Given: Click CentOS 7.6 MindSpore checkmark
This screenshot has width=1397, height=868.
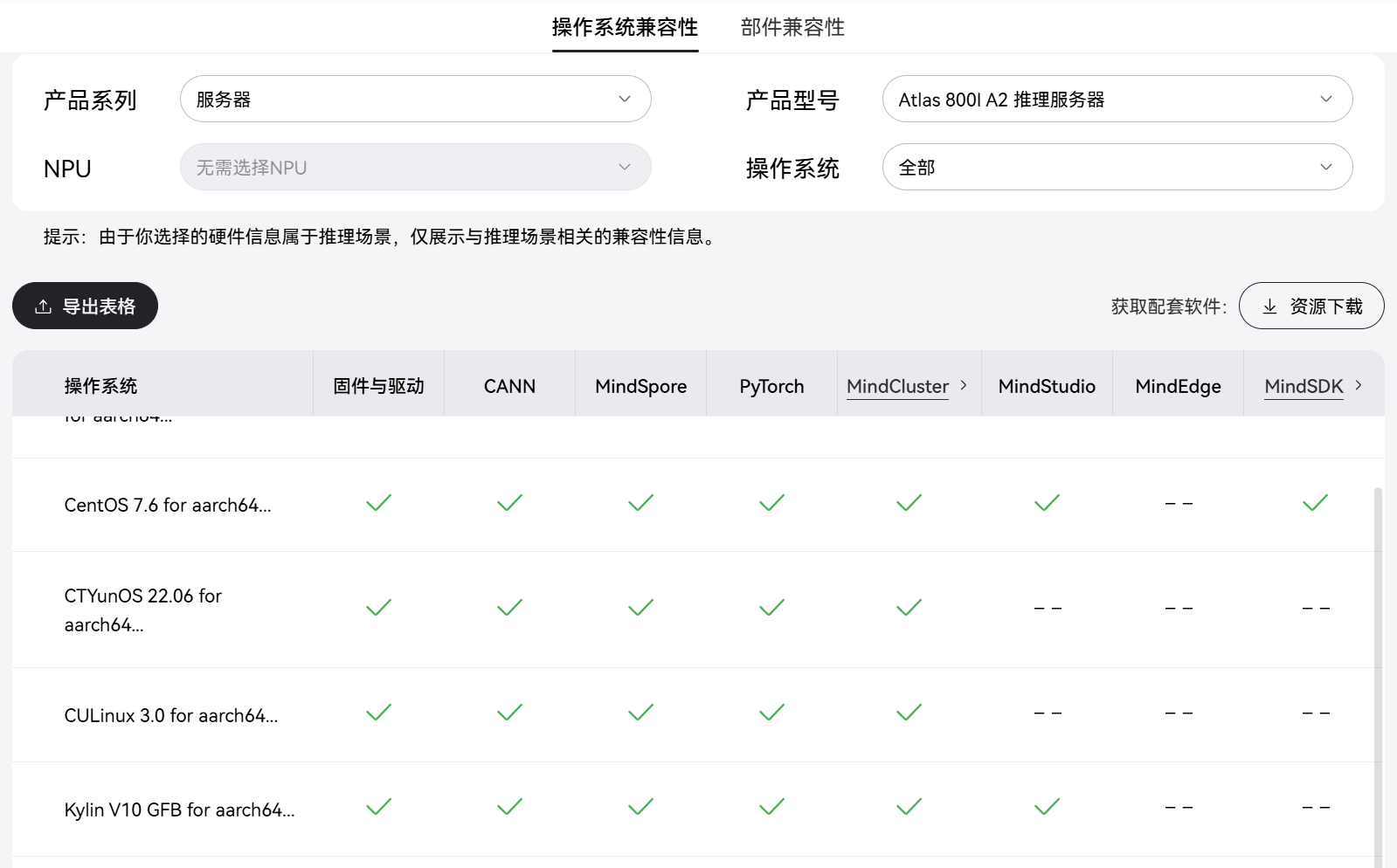Looking at the screenshot, I should (640, 503).
